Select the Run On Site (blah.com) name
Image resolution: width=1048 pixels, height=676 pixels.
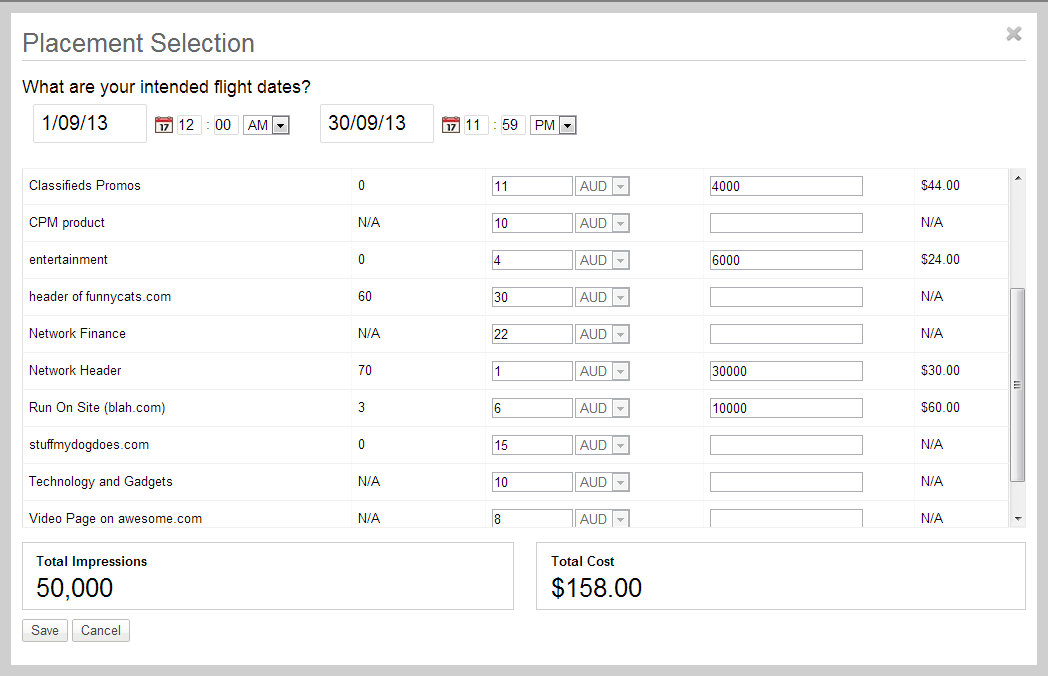click(x=97, y=408)
